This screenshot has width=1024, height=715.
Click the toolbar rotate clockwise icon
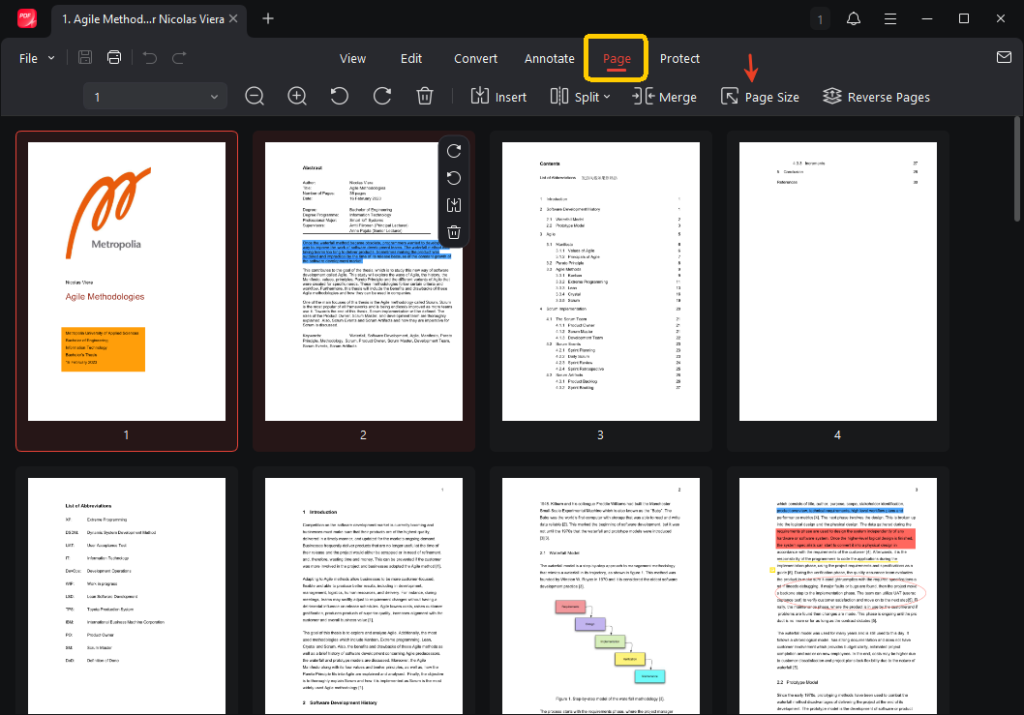click(x=382, y=96)
